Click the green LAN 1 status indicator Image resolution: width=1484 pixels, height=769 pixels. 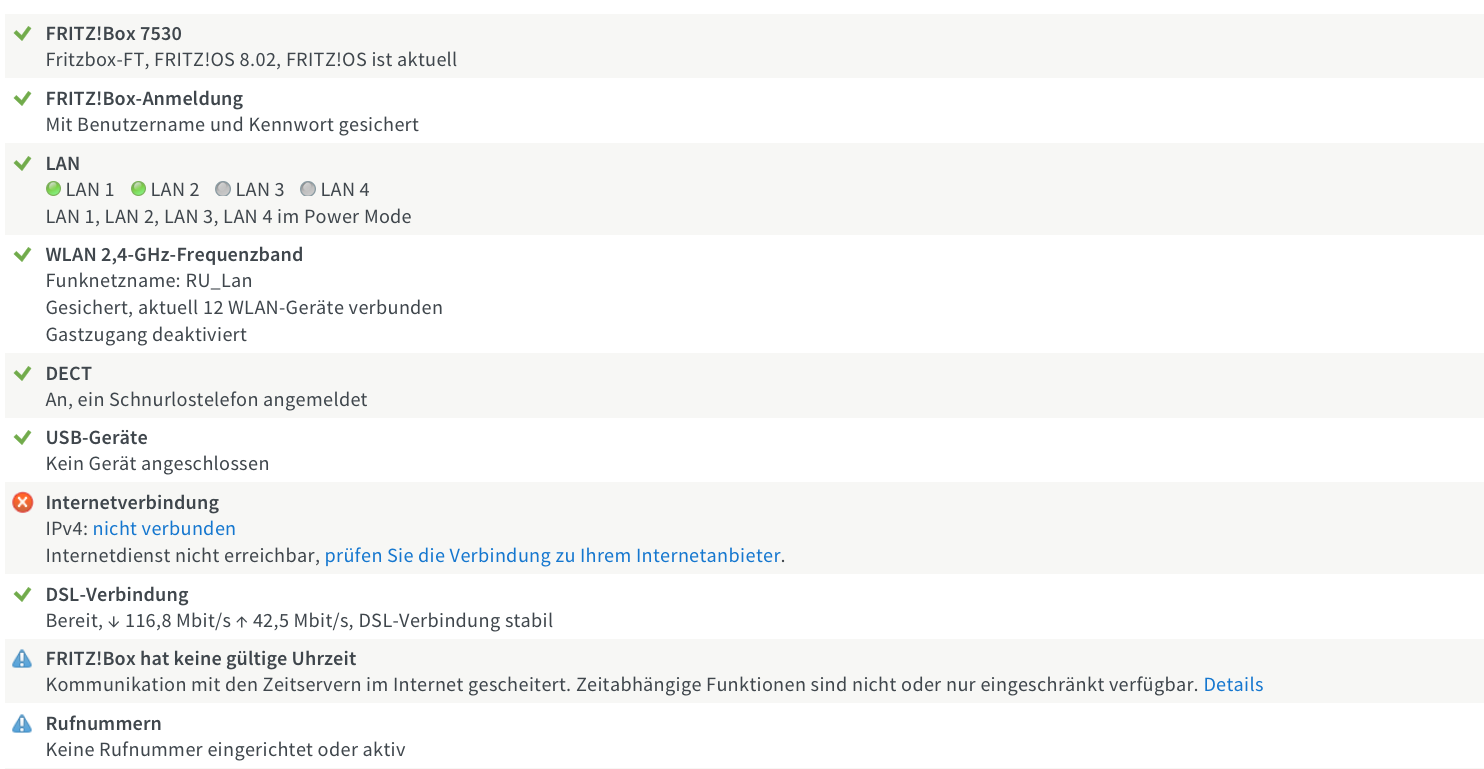pos(54,189)
